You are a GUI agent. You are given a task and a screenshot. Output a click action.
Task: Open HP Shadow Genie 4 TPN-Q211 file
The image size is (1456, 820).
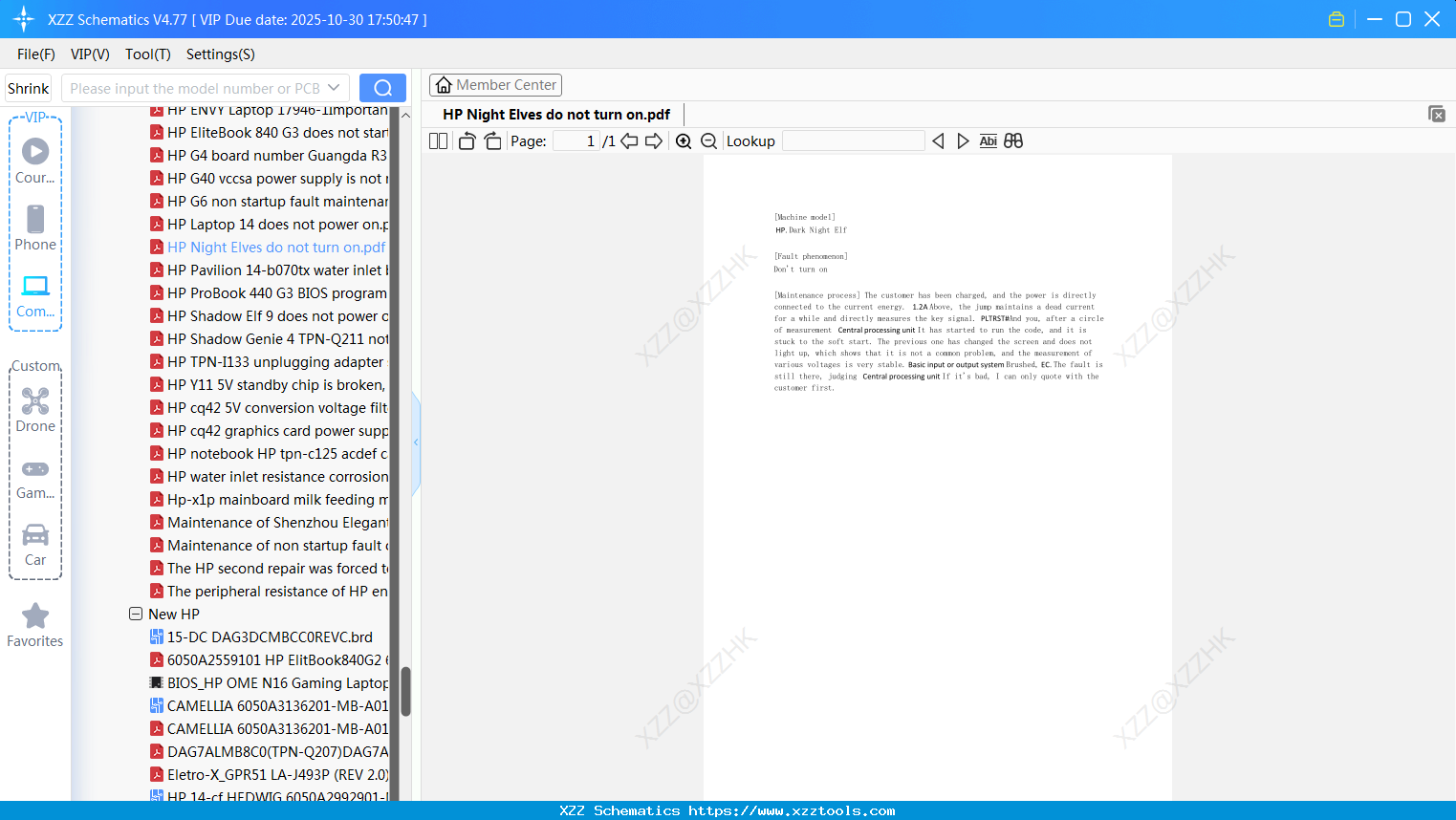pyautogui.click(x=270, y=339)
